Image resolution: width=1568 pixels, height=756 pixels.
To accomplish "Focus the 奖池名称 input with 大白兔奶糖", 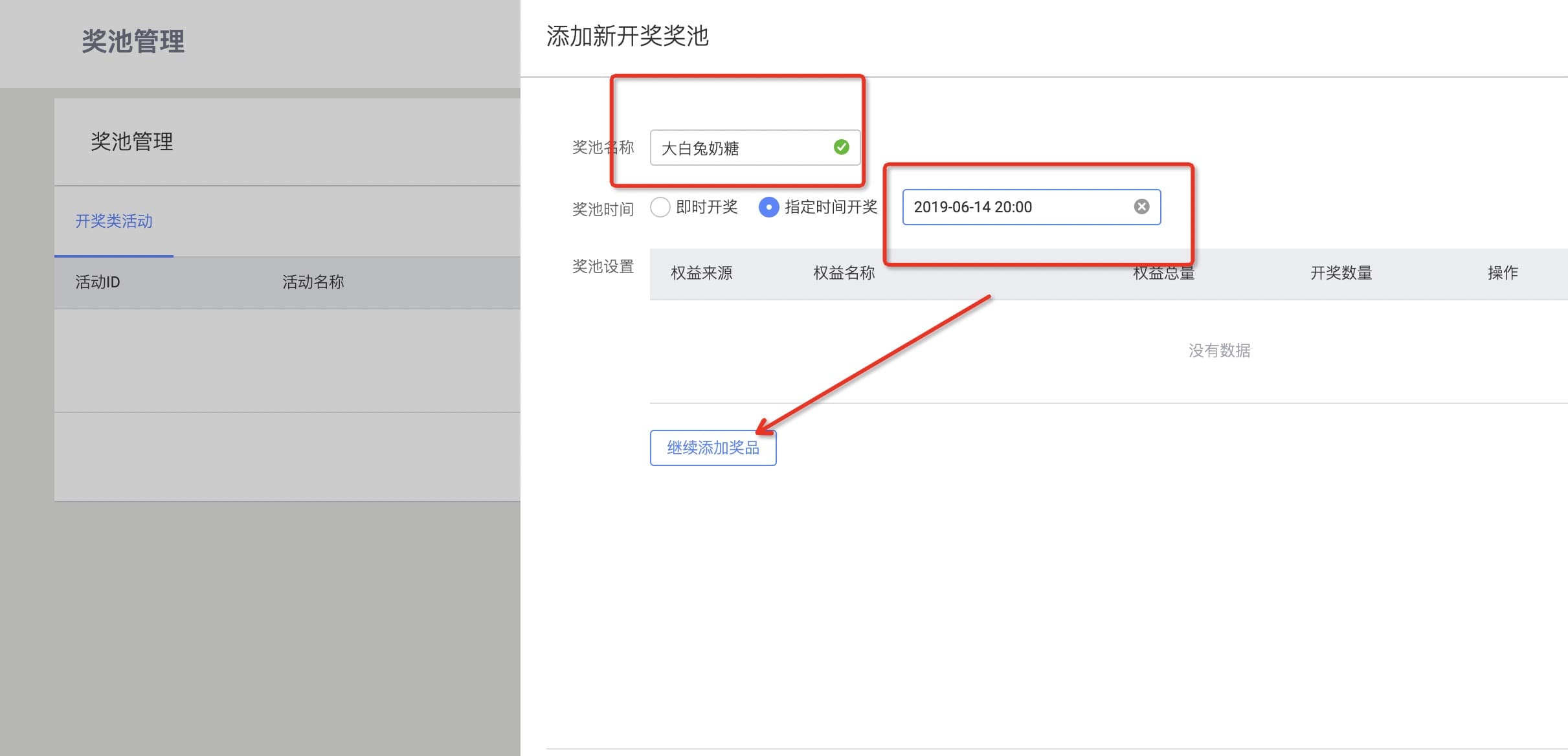I will [x=755, y=148].
